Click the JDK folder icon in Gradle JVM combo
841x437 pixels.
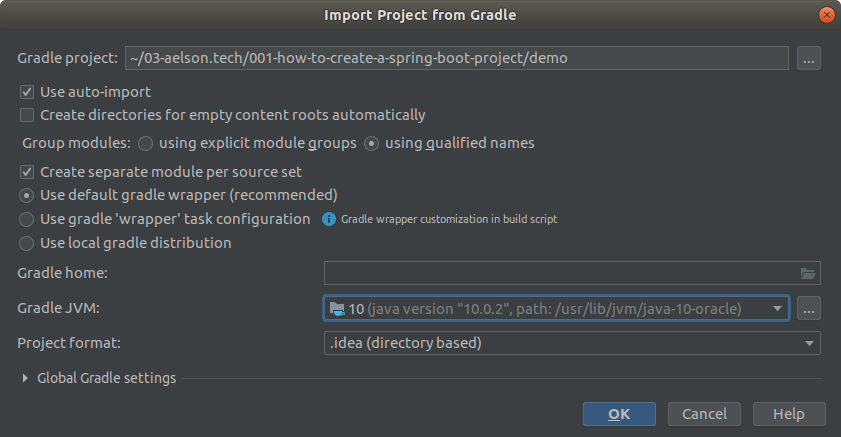[x=337, y=309]
